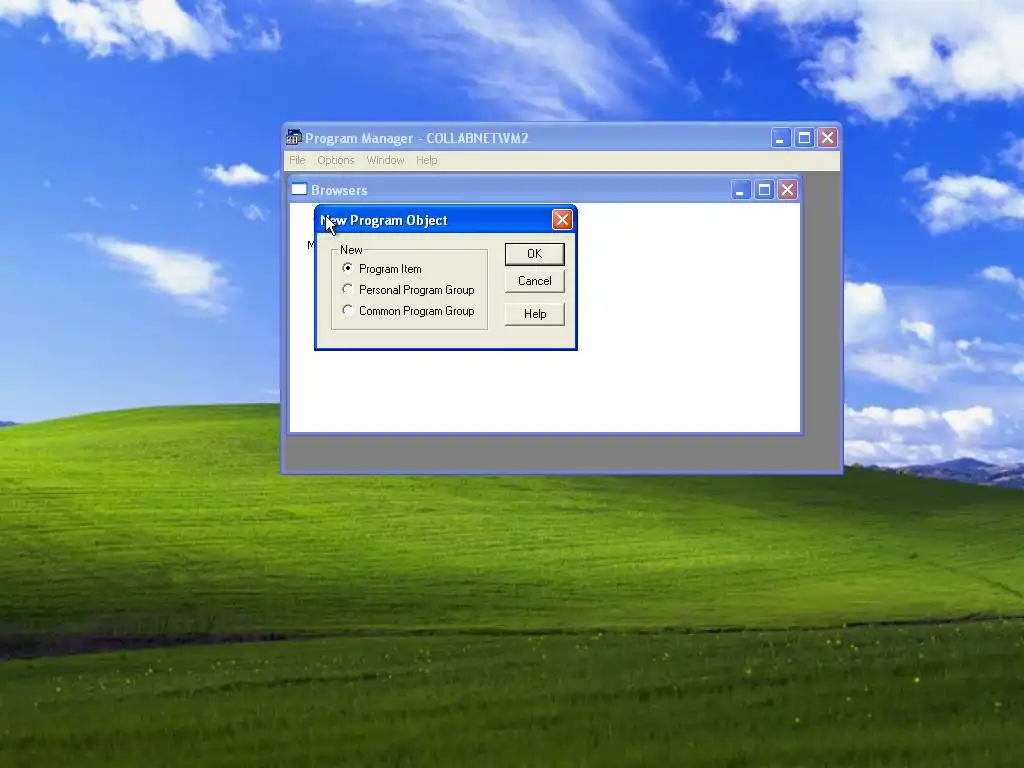Minimize the Browsers group window
Viewport: 1024px width, 768px height.
[x=740, y=190]
